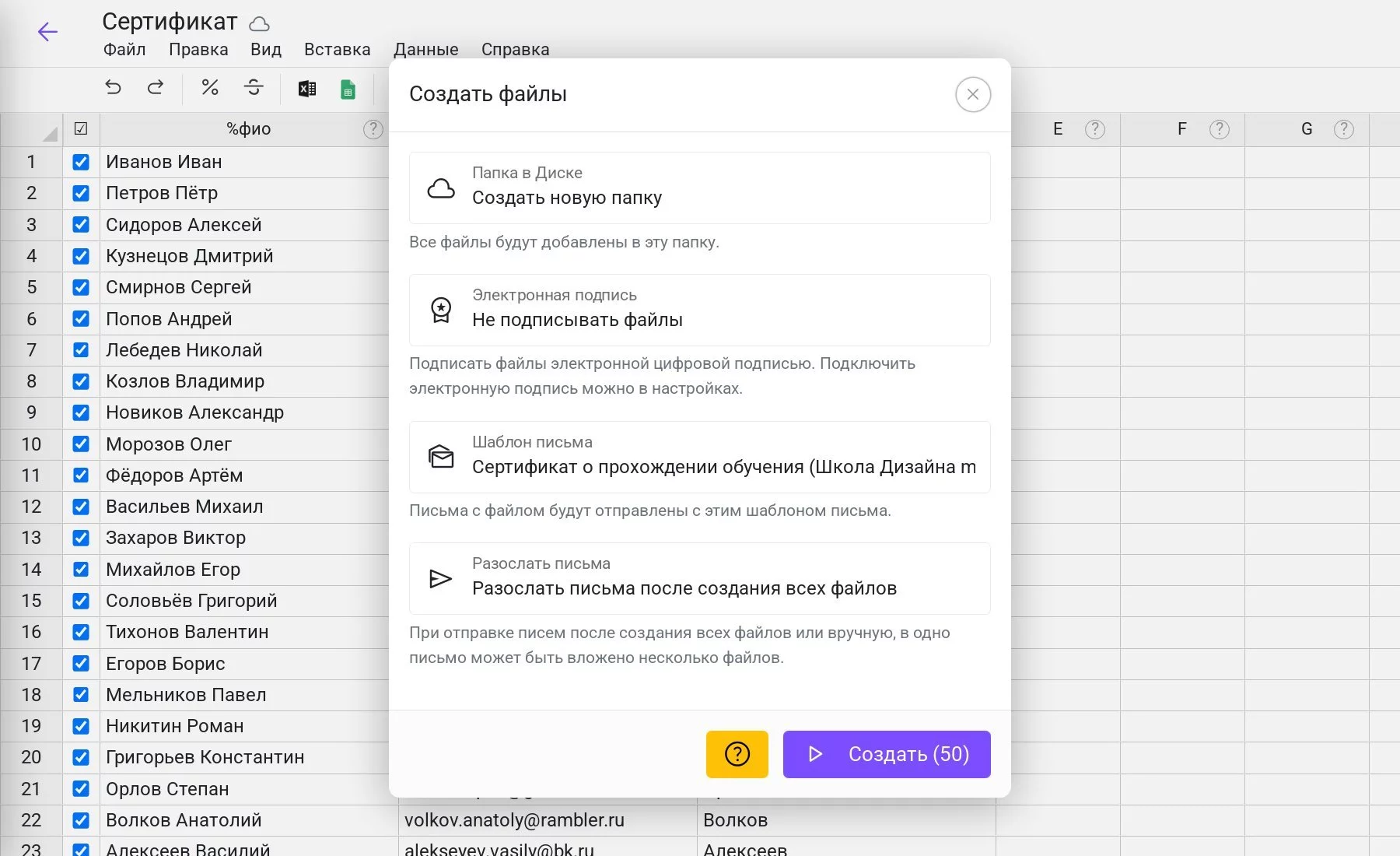
Task: Uncheck the Попов Андрей row
Action: point(81,319)
